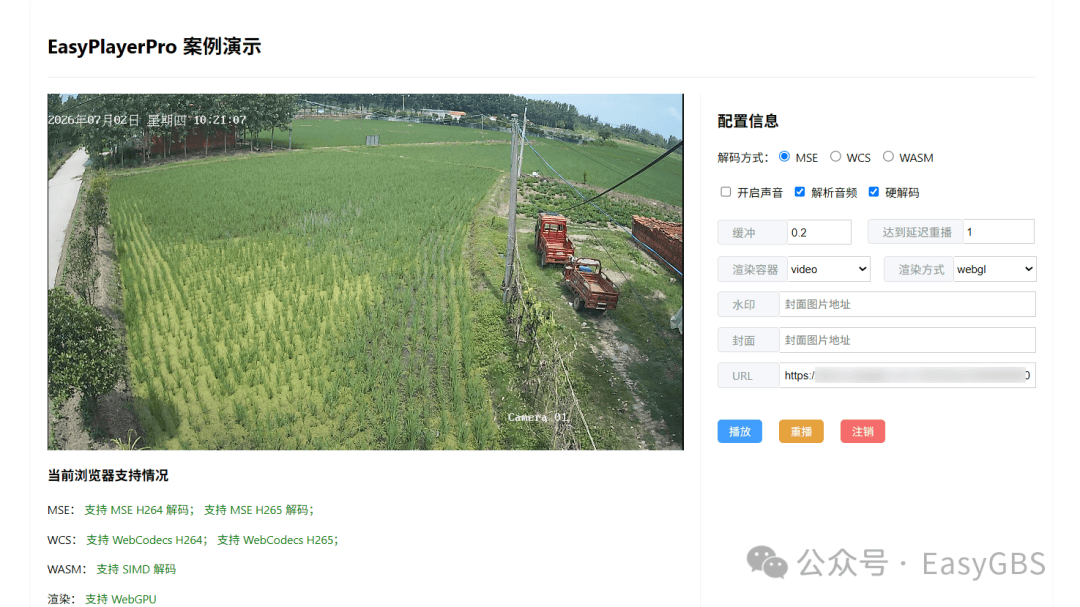Click the blue 播放 button
The image size is (1080, 607).
740,431
